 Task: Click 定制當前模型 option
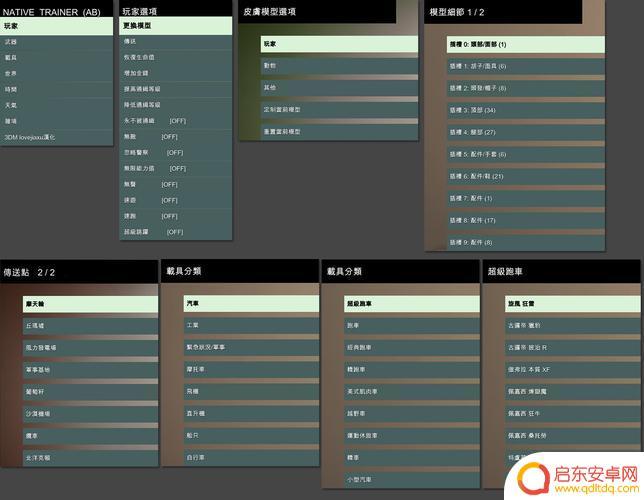click(x=339, y=110)
